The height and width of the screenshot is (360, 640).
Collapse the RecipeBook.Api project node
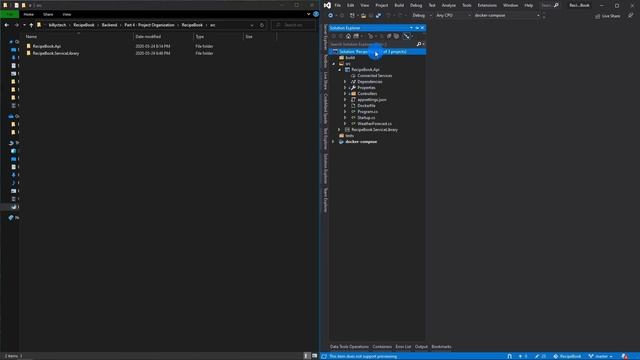(340, 70)
